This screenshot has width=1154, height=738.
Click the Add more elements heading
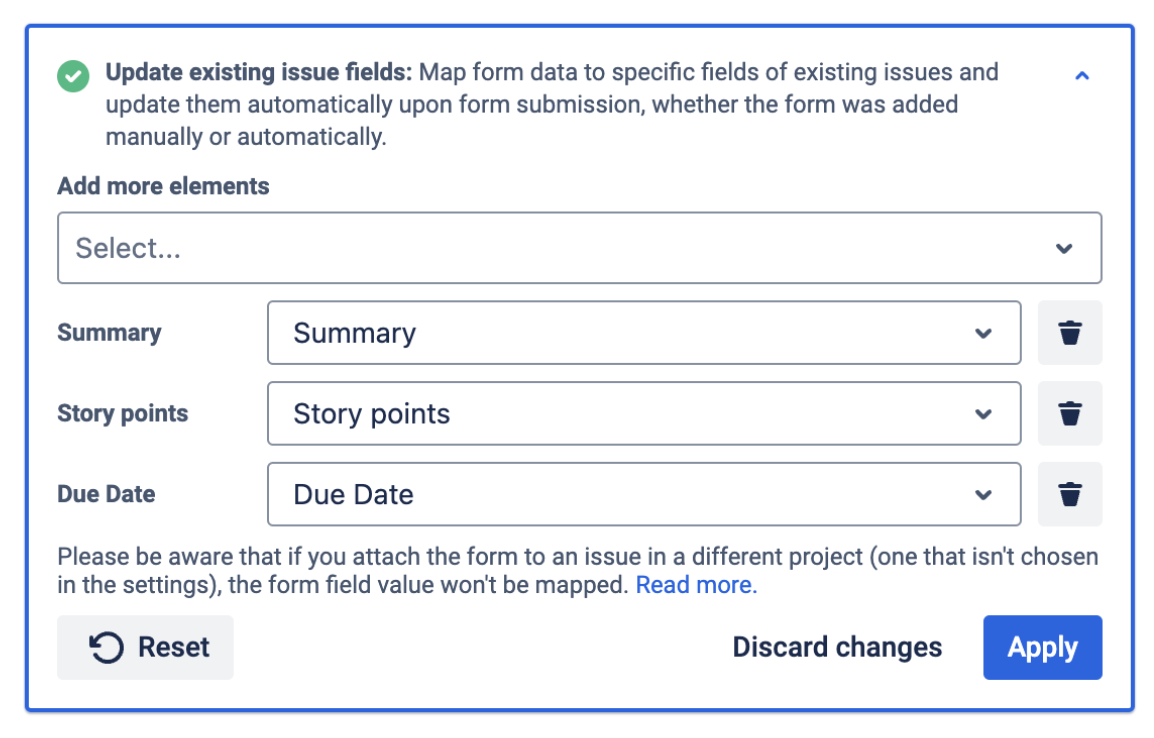[x=163, y=186]
